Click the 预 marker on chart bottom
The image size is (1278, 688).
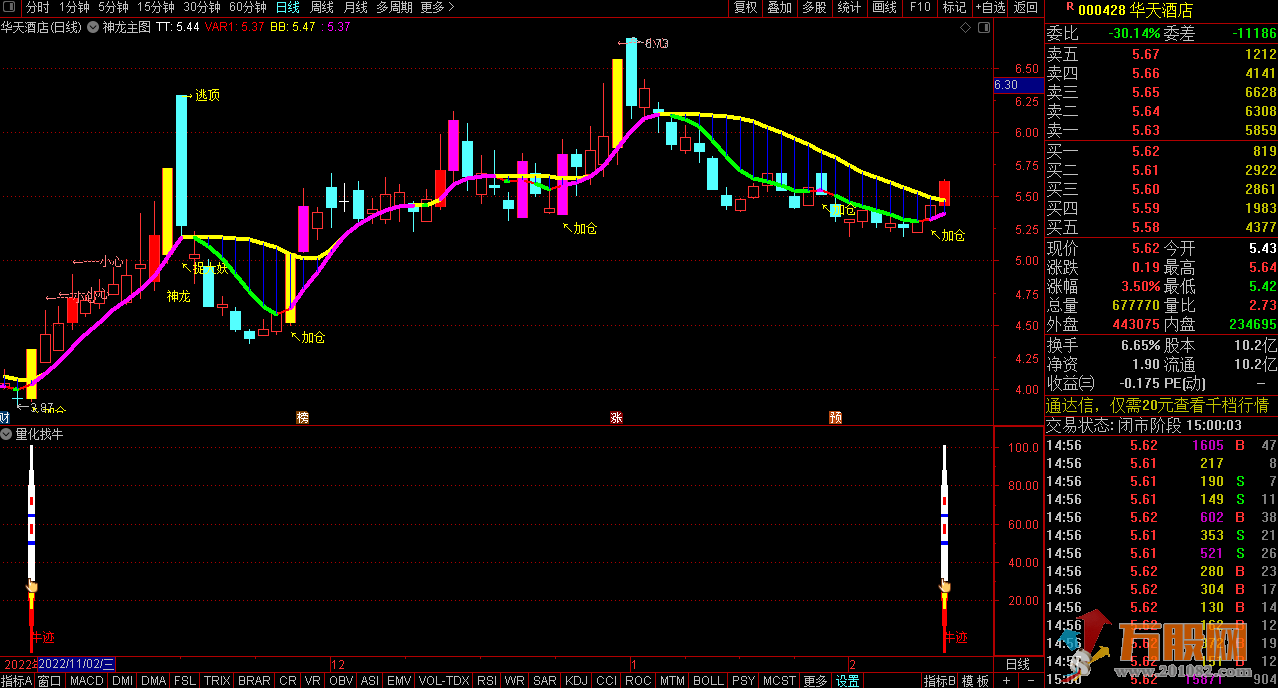point(835,417)
